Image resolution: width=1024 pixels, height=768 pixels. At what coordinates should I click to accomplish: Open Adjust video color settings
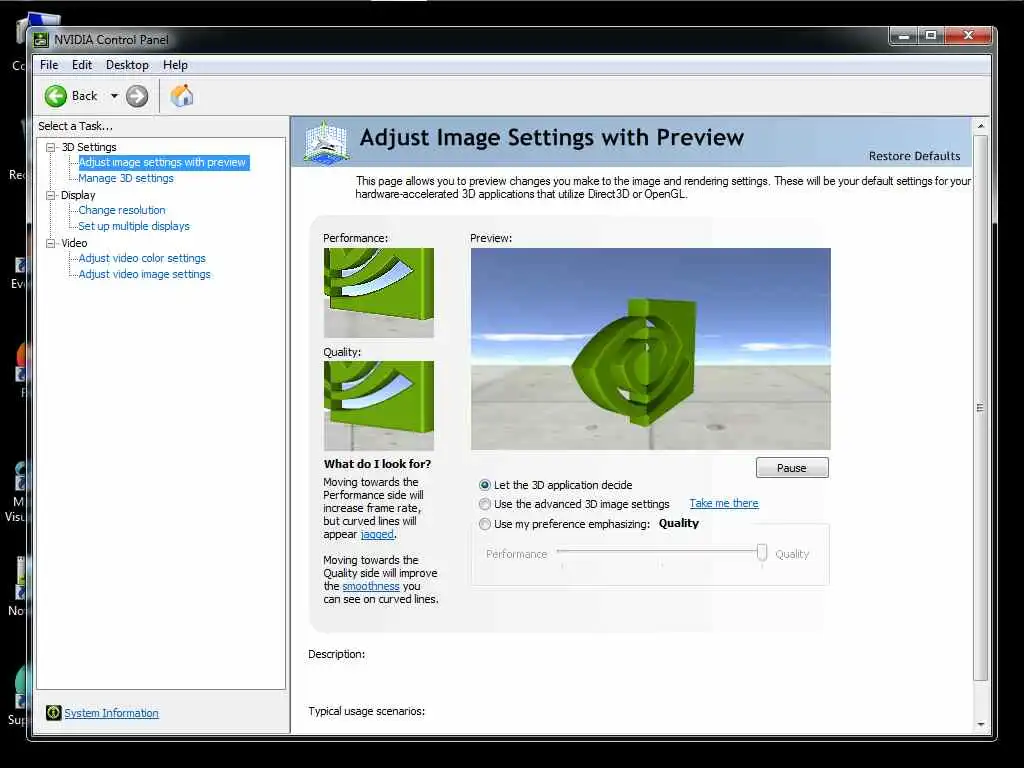(142, 258)
